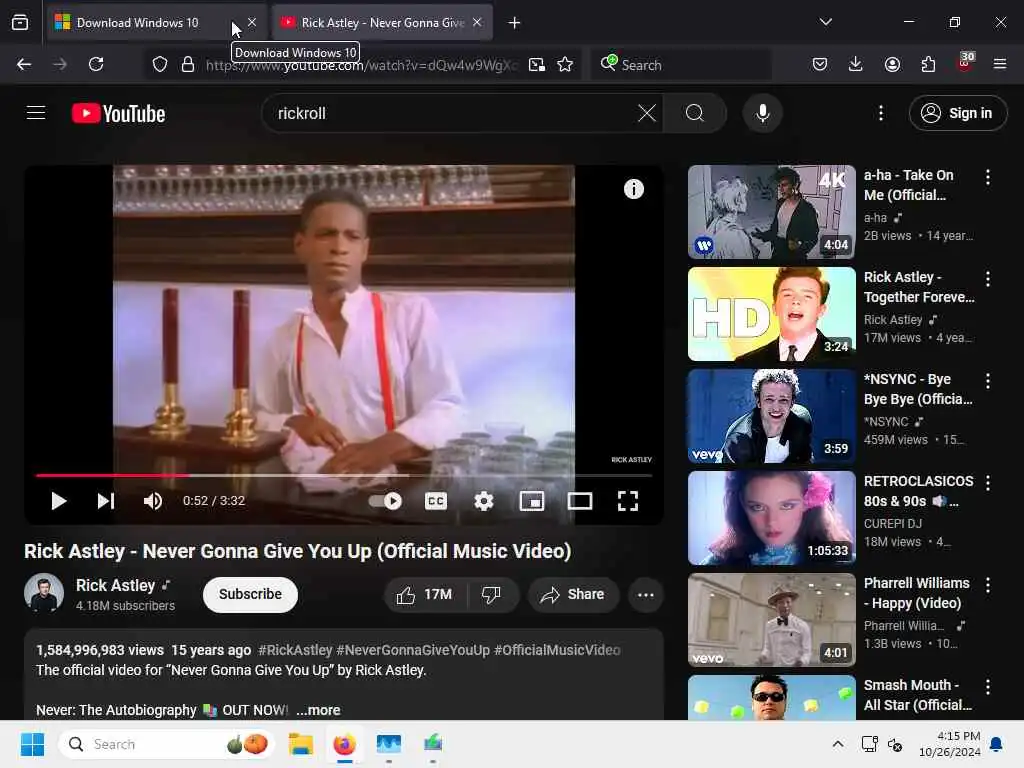
Task: Skip to the next video
Action: pyautogui.click(x=106, y=501)
